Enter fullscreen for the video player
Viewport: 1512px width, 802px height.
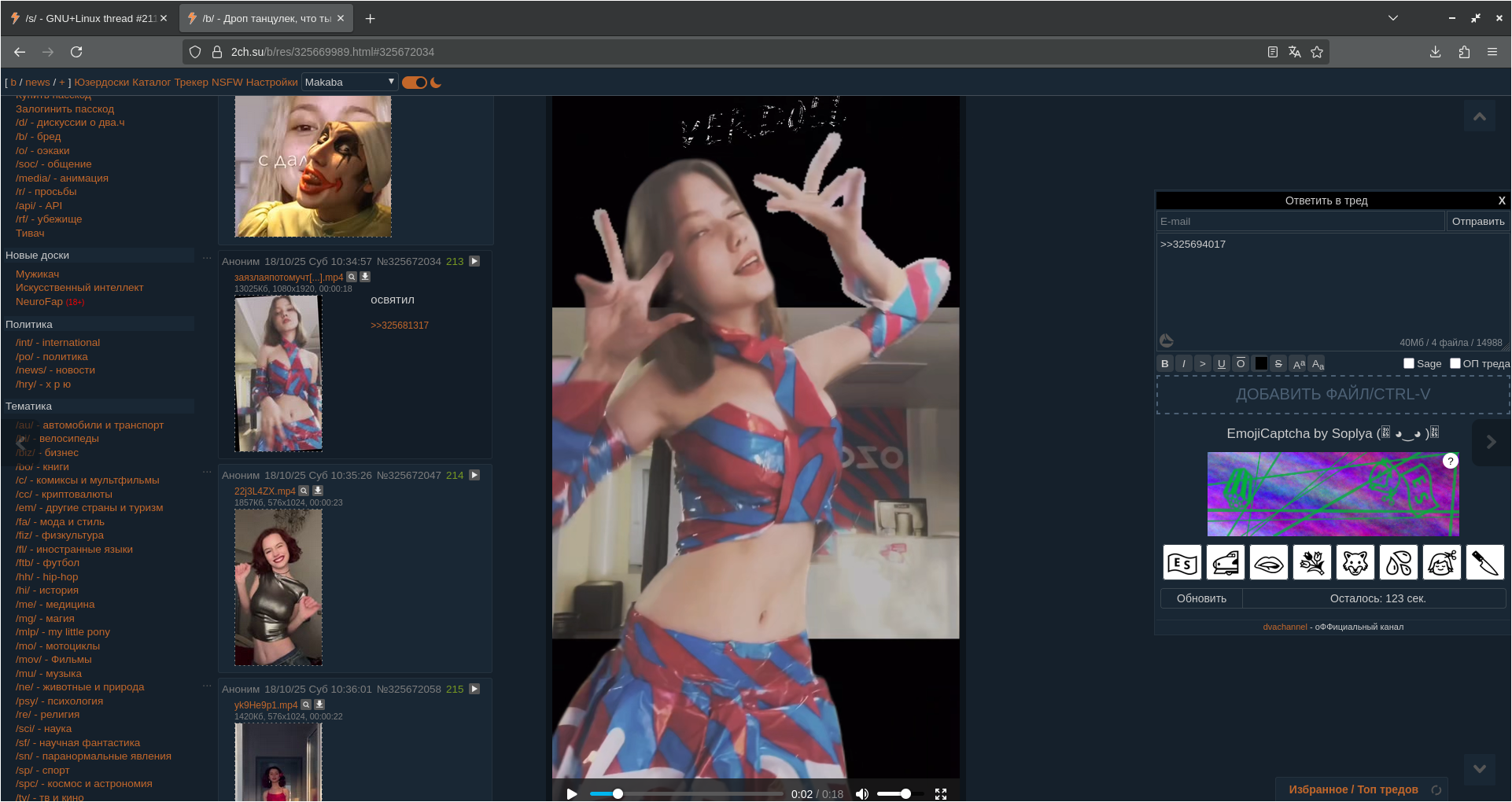tap(941, 794)
